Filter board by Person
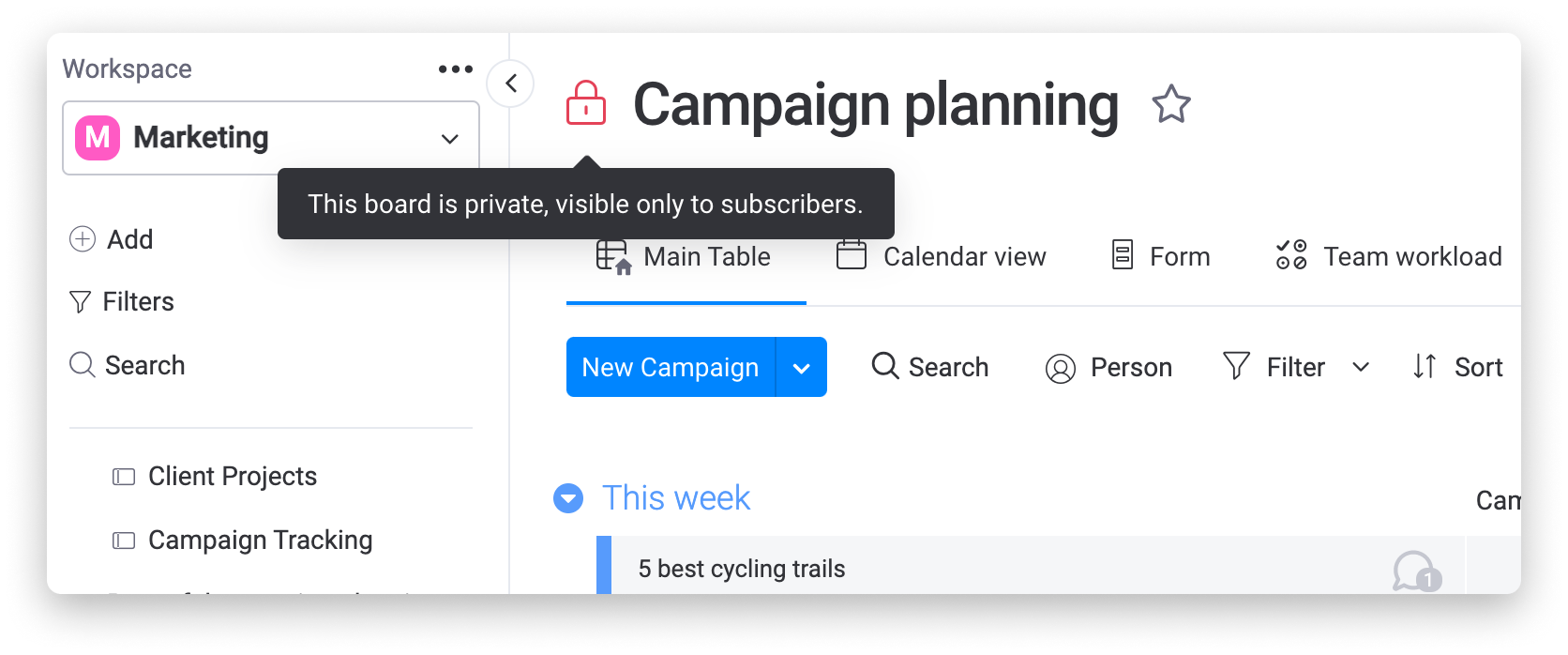The image size is (1568, 655). pos(1108,367)
